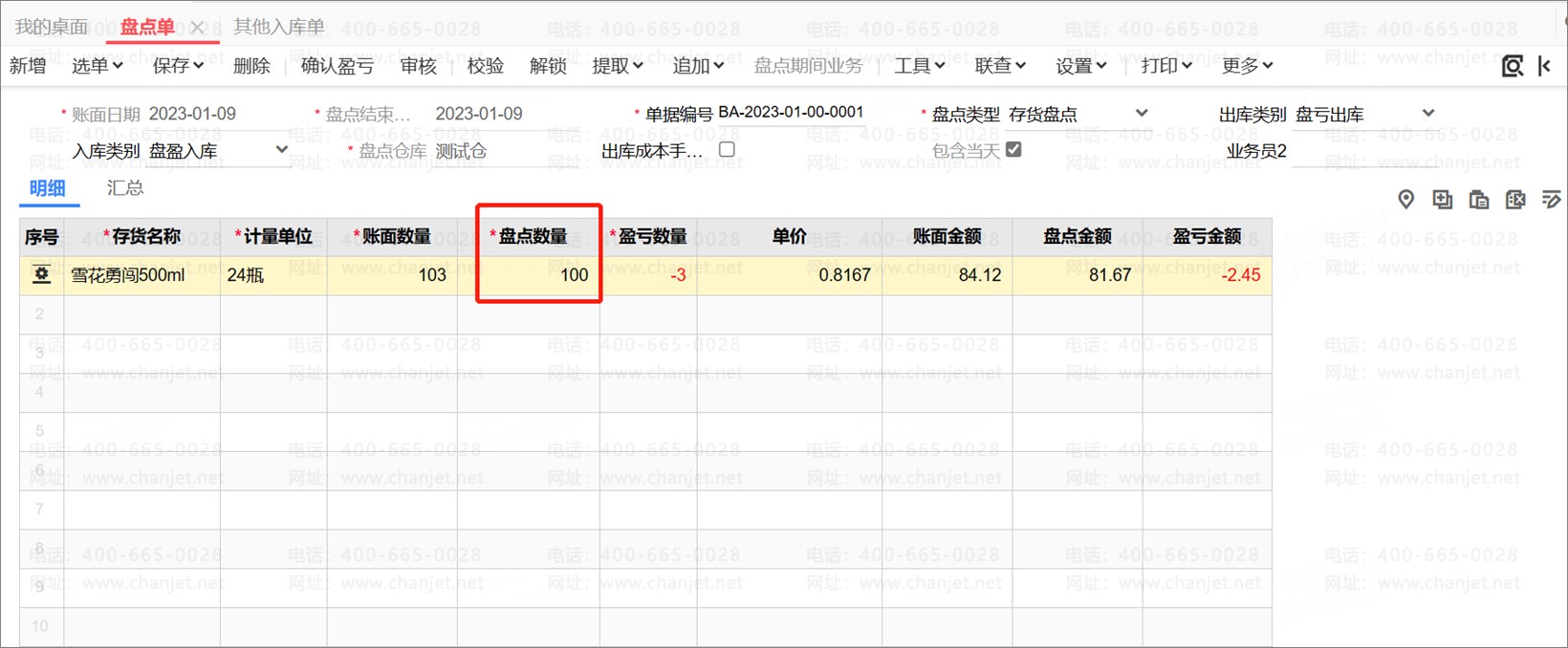Open the document search preview icon
The height and width of the screenshot is (648, 1568).
click(x=1513, y=66)
